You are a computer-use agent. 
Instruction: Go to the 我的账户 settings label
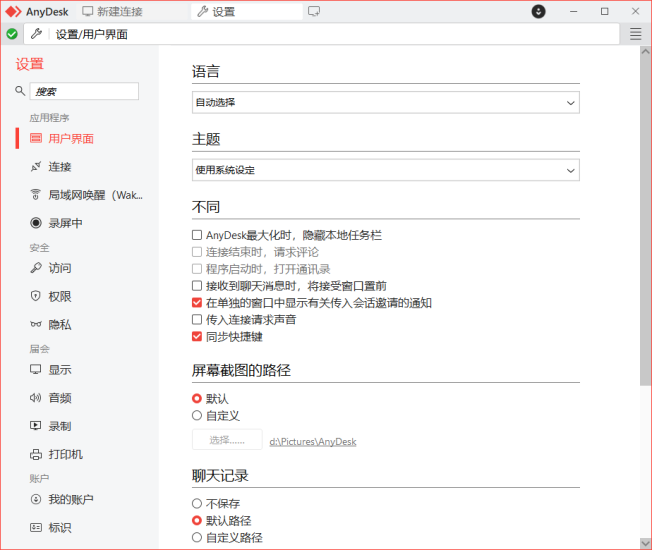[x=71, y=499]
